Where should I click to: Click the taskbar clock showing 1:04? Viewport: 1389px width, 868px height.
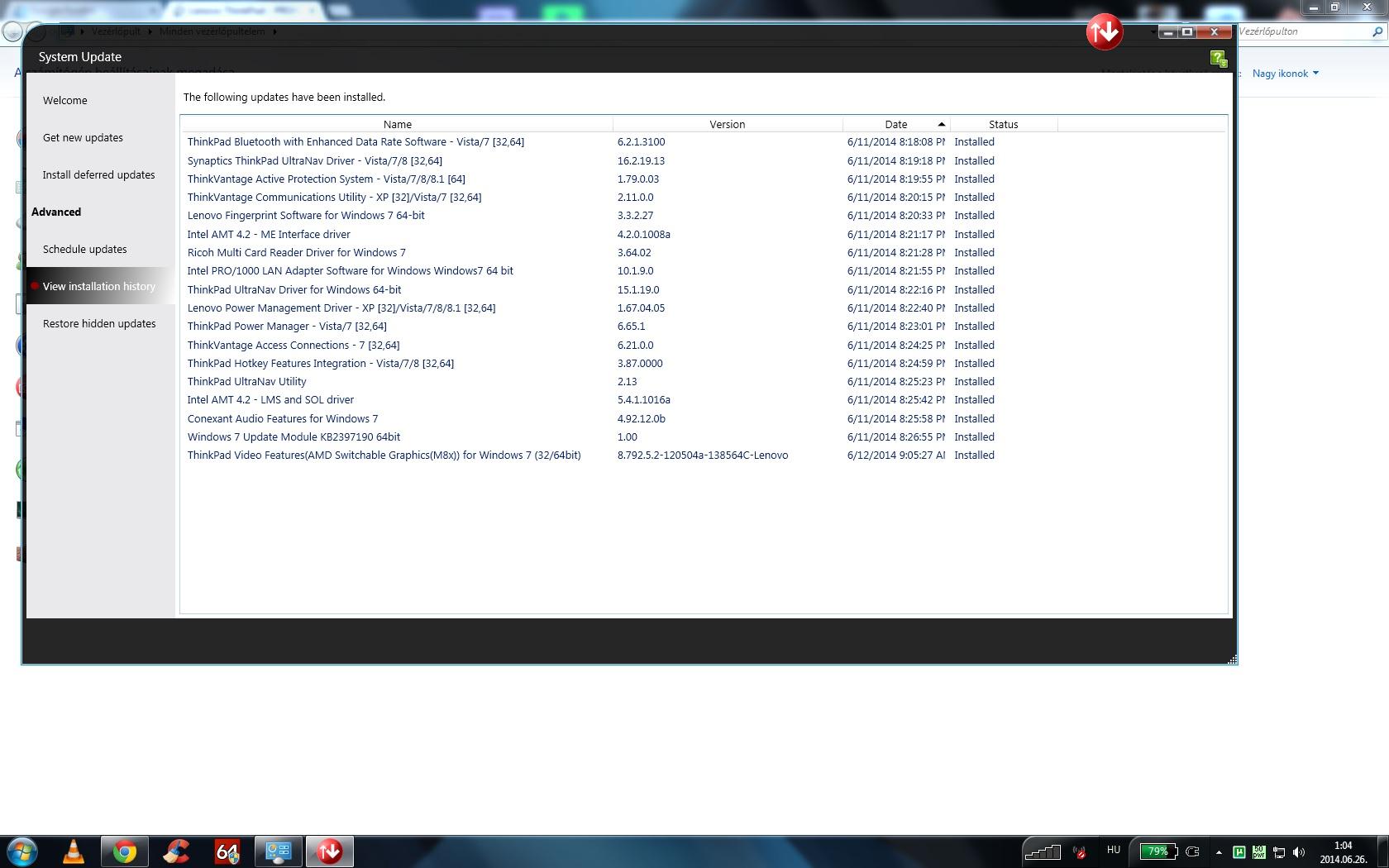(1343, 851)
